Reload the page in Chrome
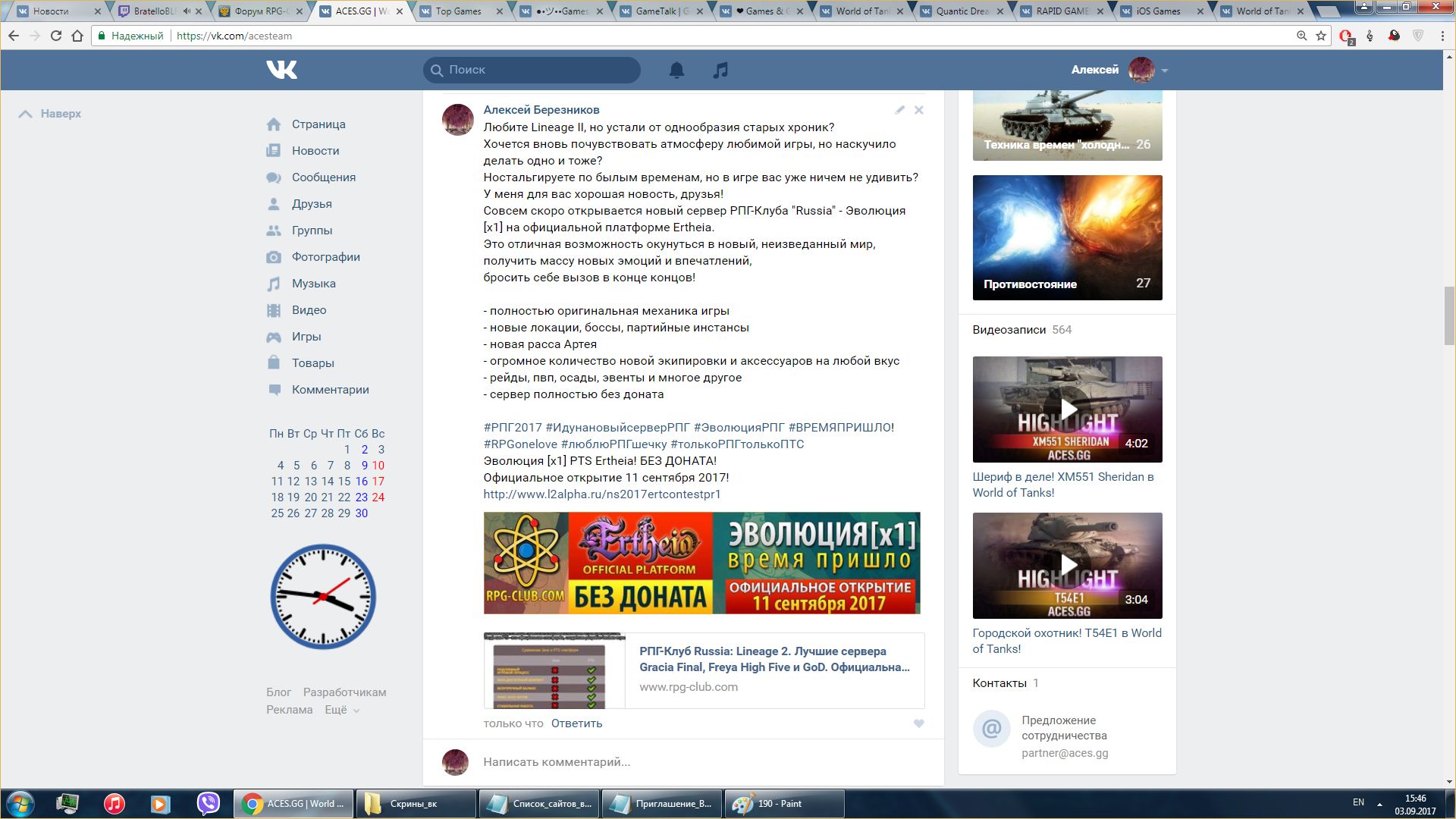 [56, 36]
